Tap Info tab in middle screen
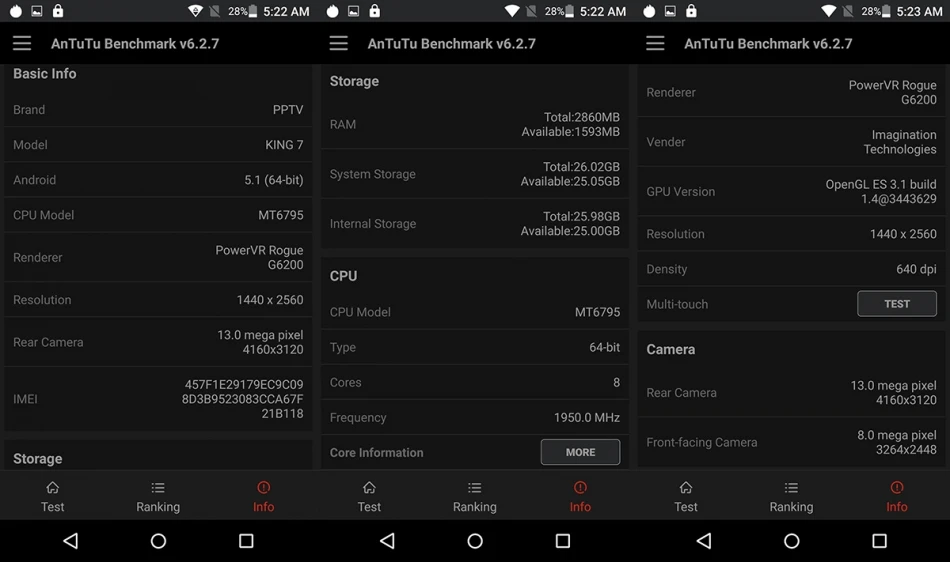 tap(580, 497)
